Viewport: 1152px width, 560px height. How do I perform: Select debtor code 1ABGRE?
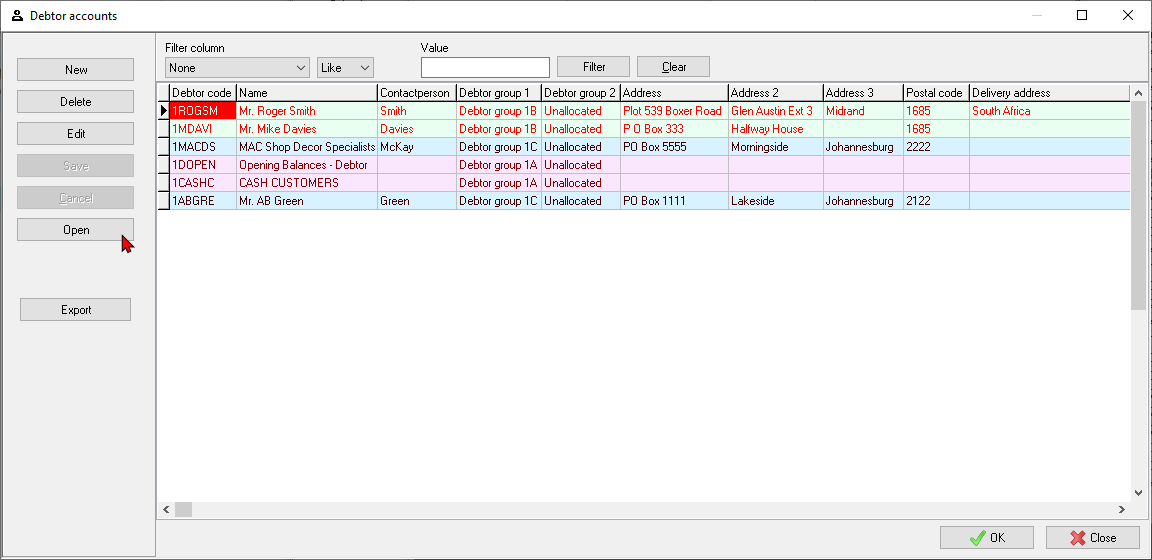point(202,201)
